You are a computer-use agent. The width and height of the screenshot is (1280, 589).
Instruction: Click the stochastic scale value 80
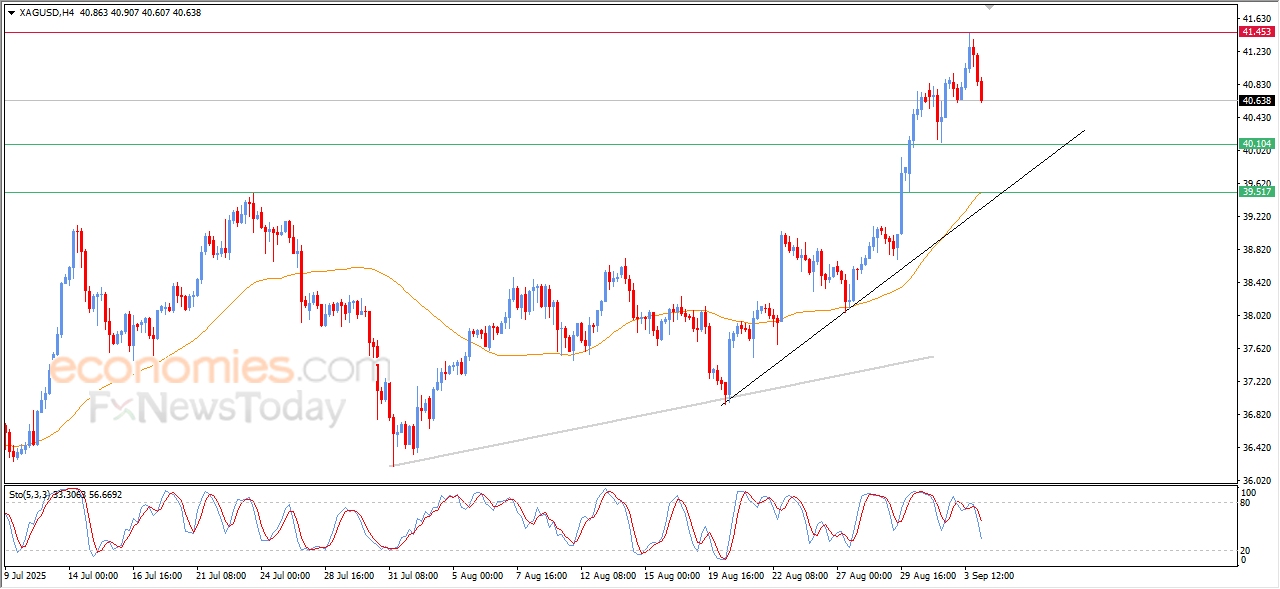(1246, 503)
